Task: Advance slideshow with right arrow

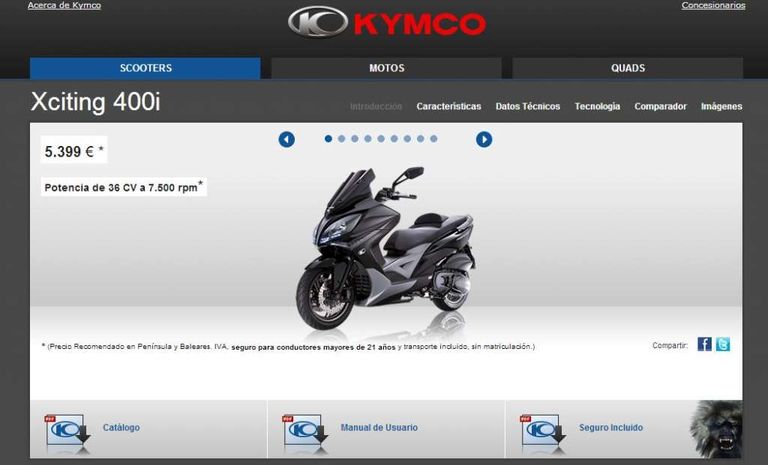Action: (484, 140)
